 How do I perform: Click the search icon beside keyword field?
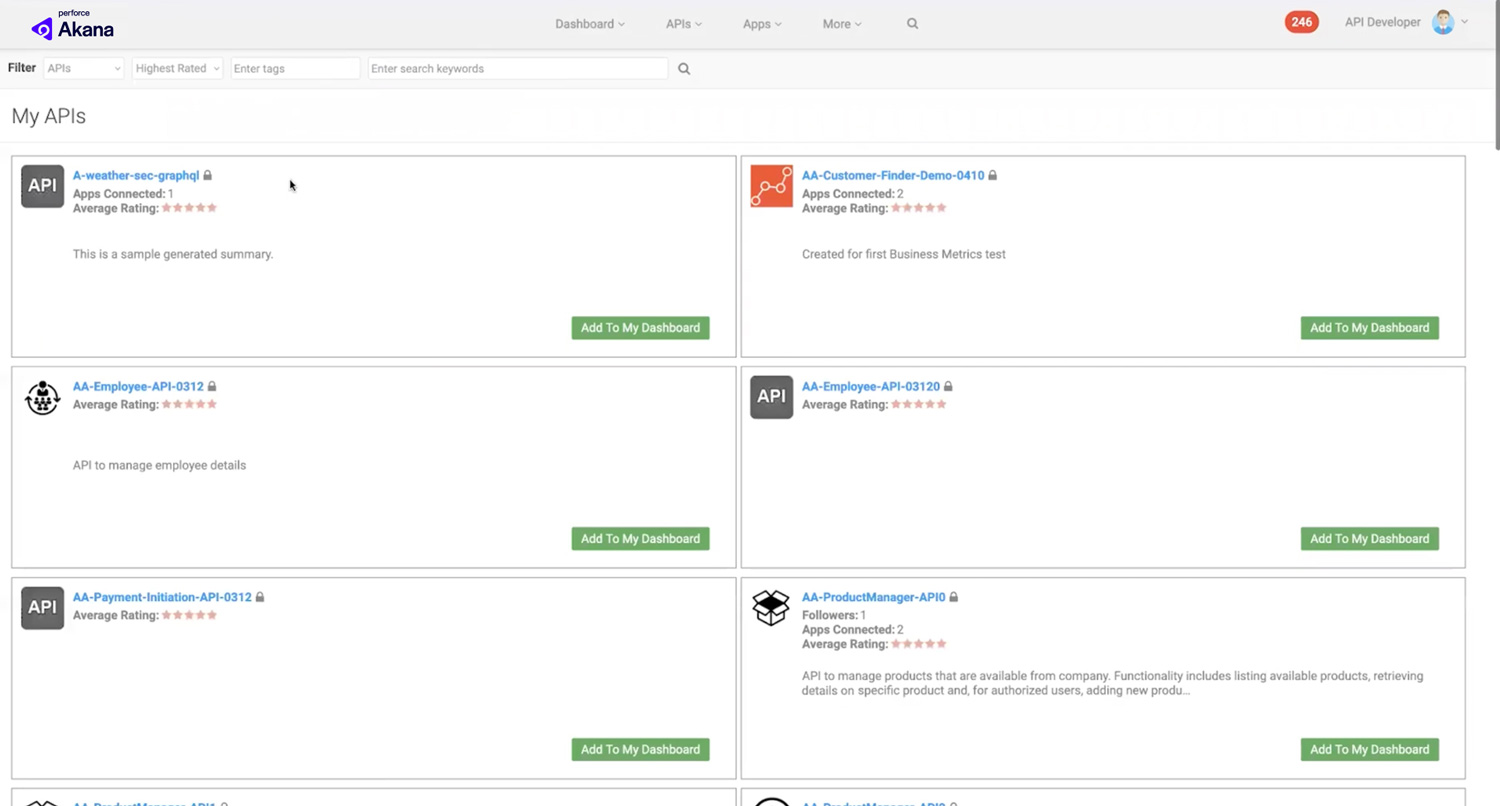tap(684, 68)
